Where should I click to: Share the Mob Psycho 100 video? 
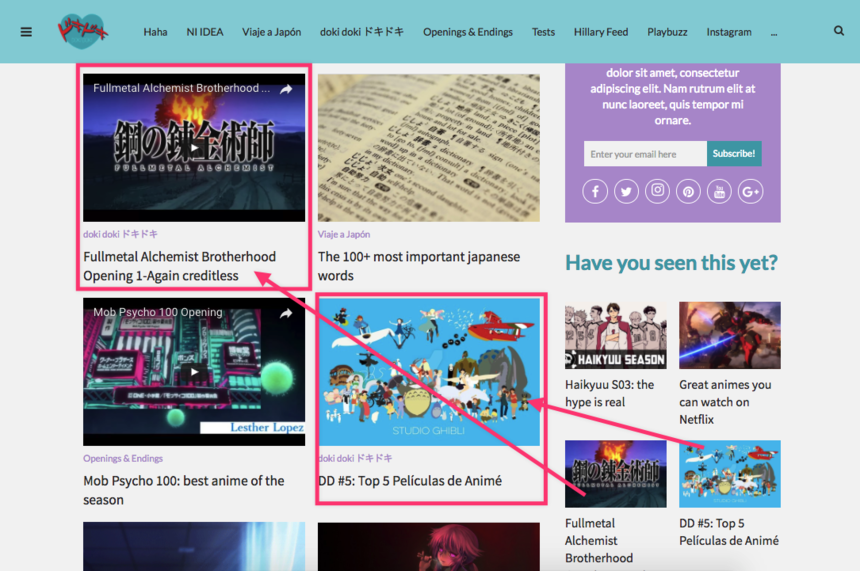pos(286,313)
